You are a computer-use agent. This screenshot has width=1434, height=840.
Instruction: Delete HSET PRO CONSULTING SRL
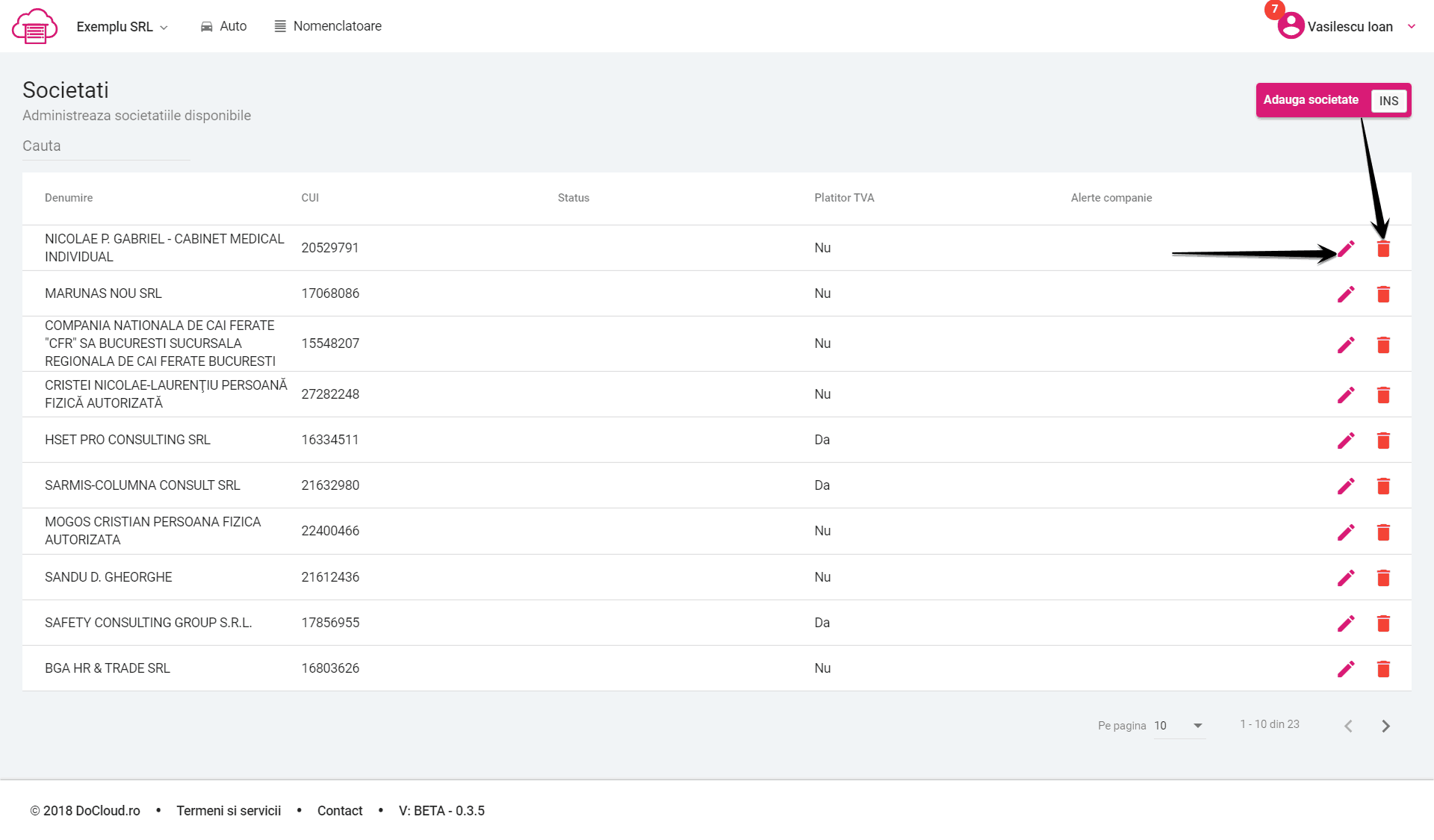(x=1383, y=441)
